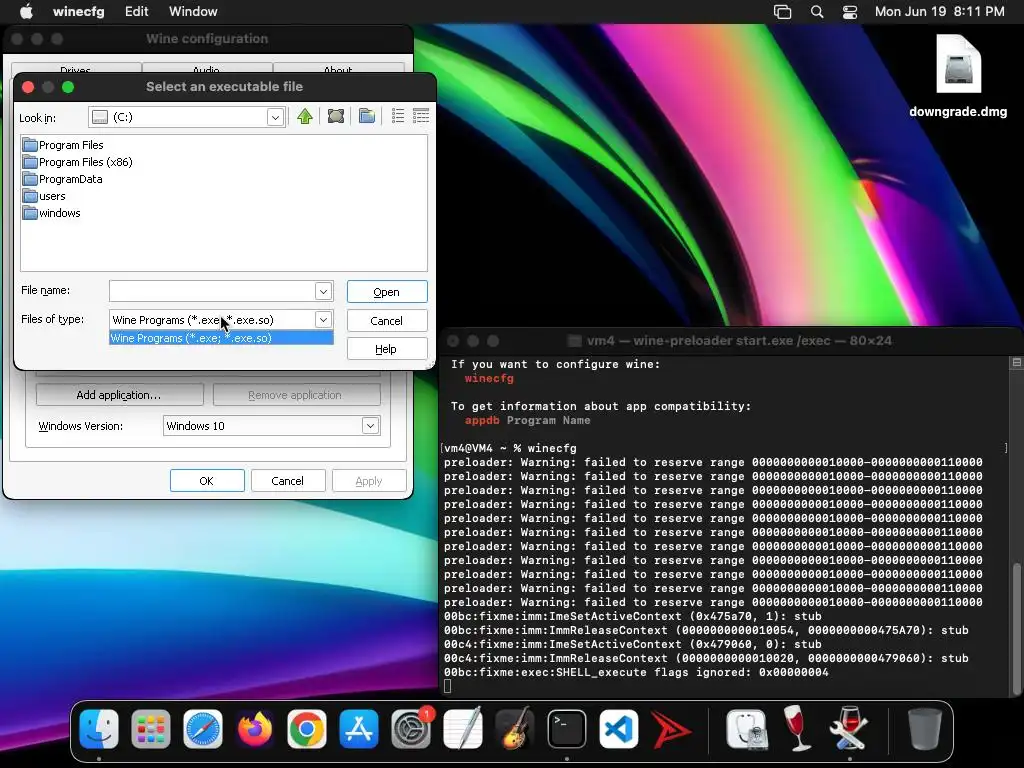Switch to the Drives tab
Screen dimensions: 1024x768
click(x=76, y=68)
